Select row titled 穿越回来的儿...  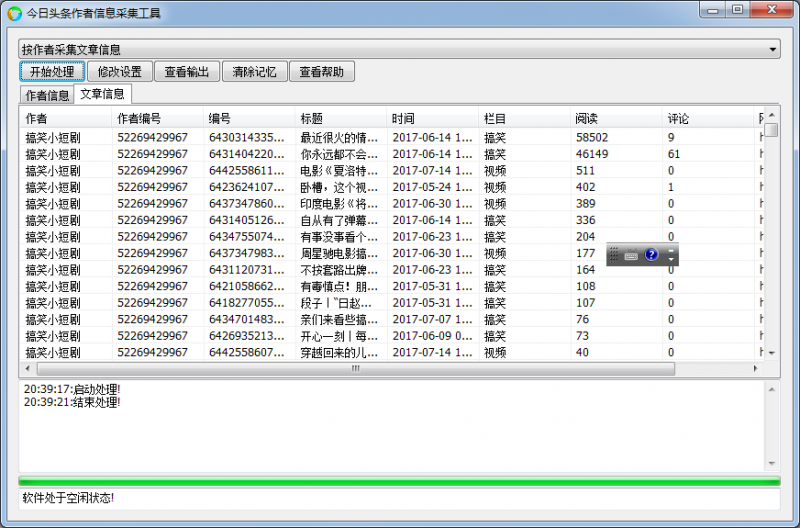pyautogui.click(x=391, y=352)
